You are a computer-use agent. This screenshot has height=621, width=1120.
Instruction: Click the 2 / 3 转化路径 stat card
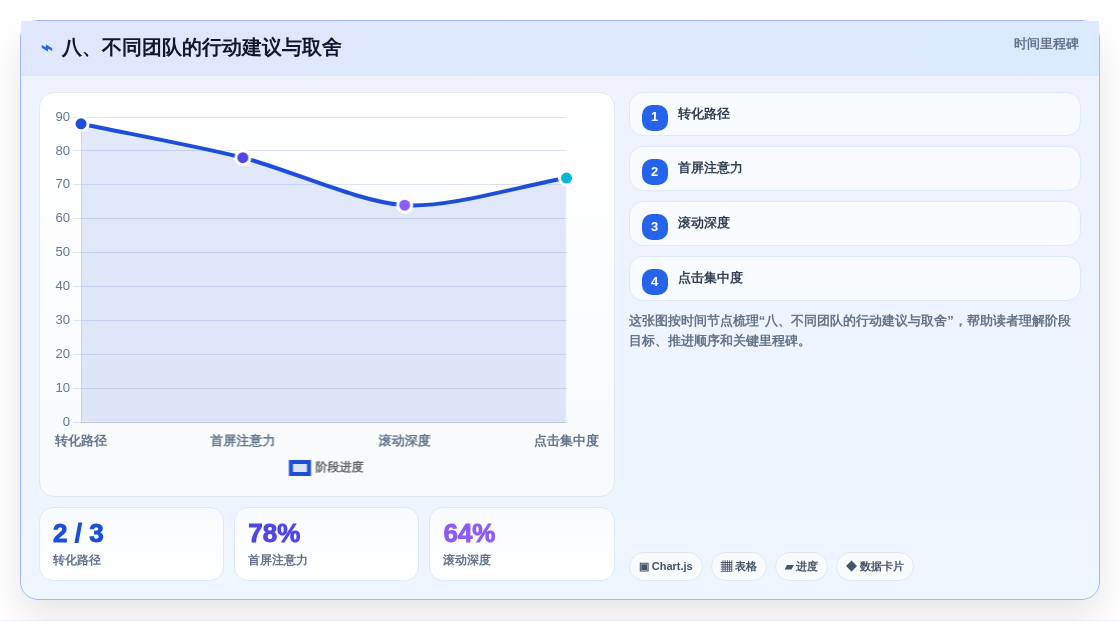coord(131,545)
